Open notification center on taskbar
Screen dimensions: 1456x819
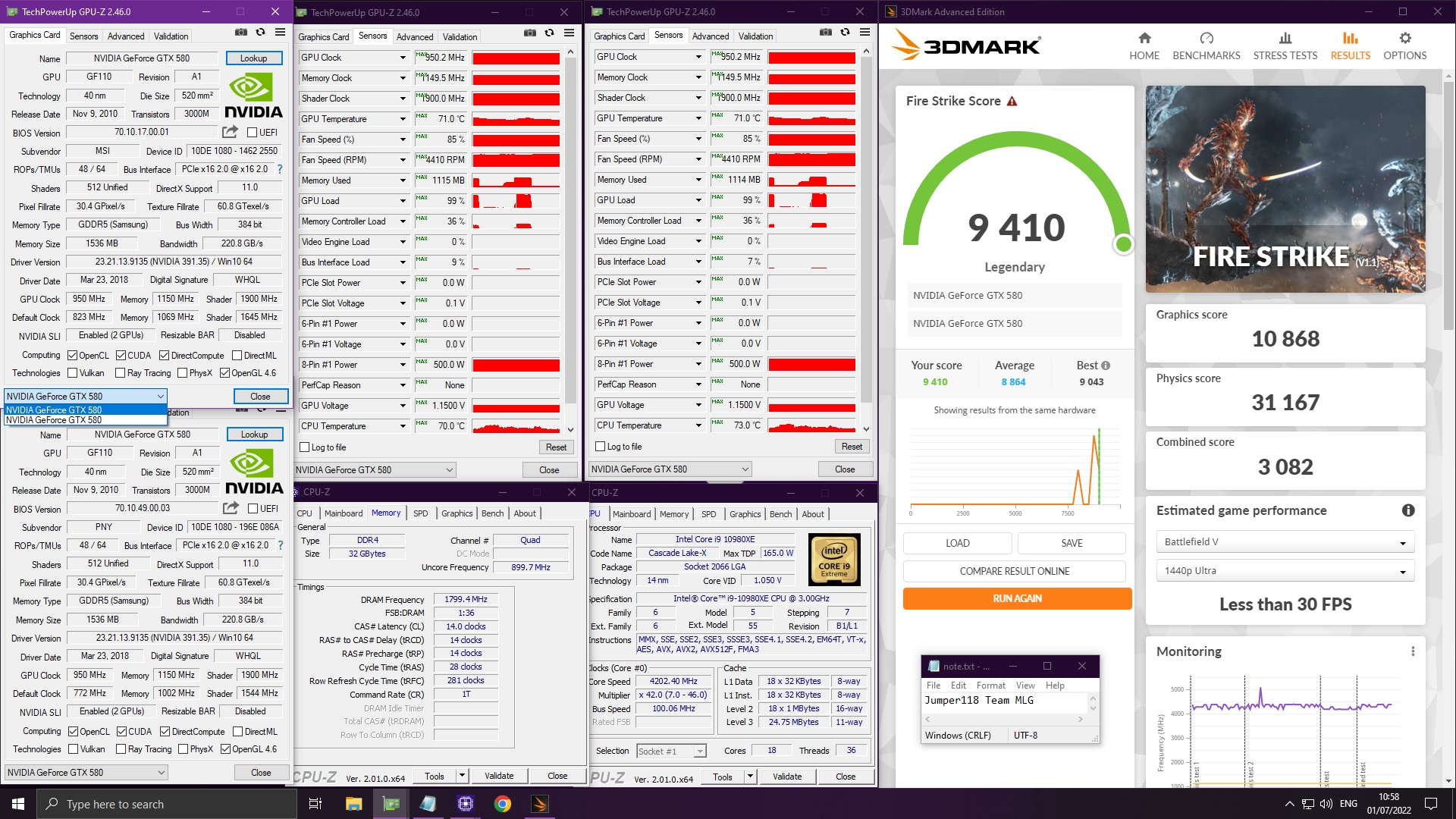(1431, 804)
